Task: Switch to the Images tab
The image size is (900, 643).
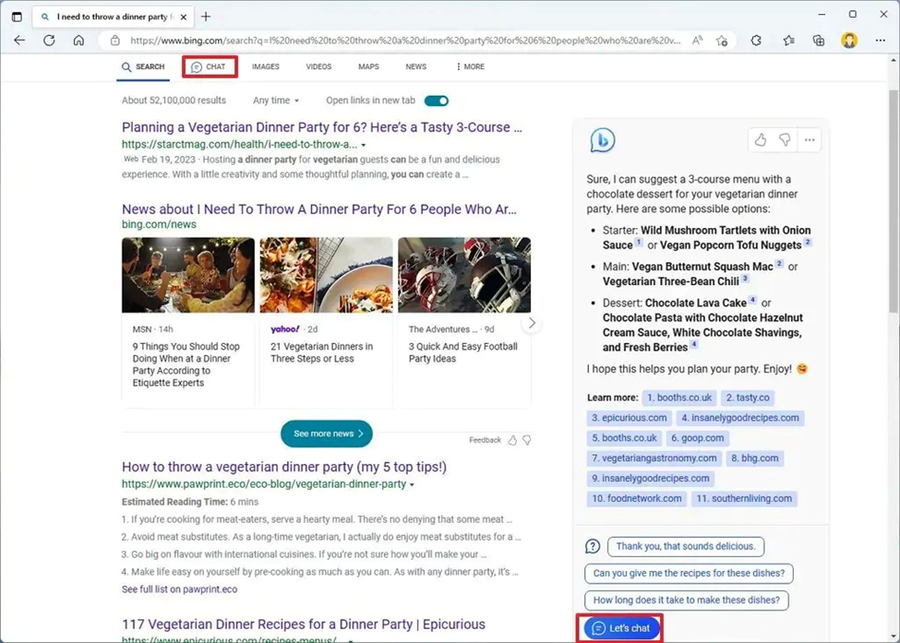Action: (265, 67)
